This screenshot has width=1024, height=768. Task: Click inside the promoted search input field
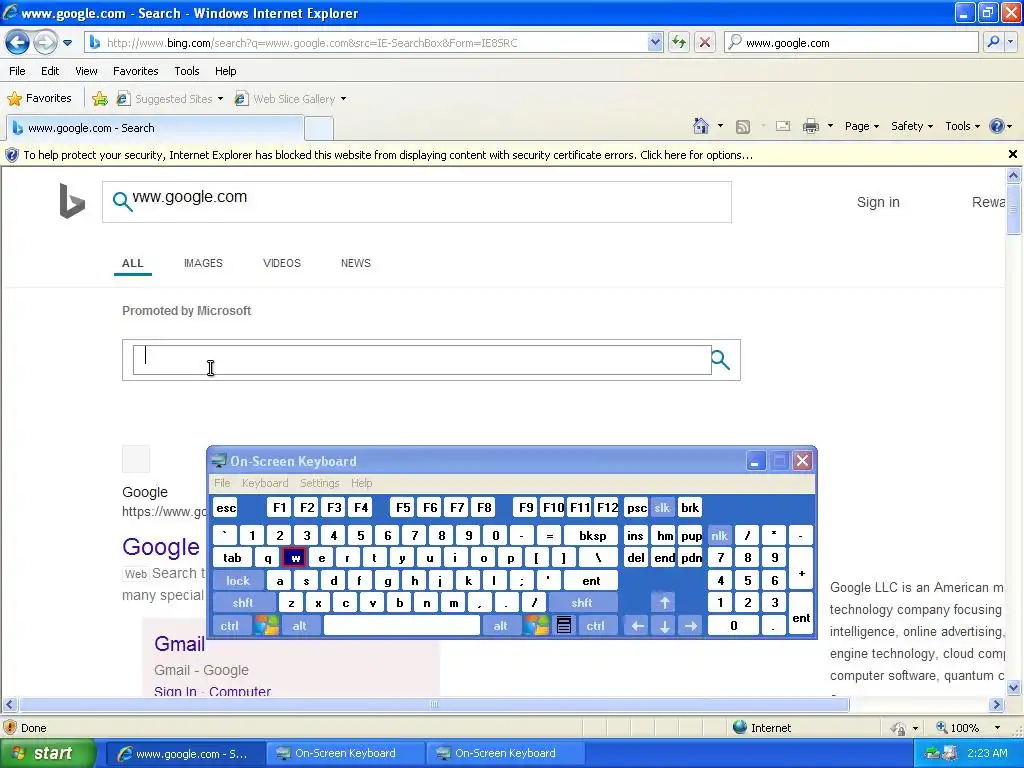(x=422, y=360)
